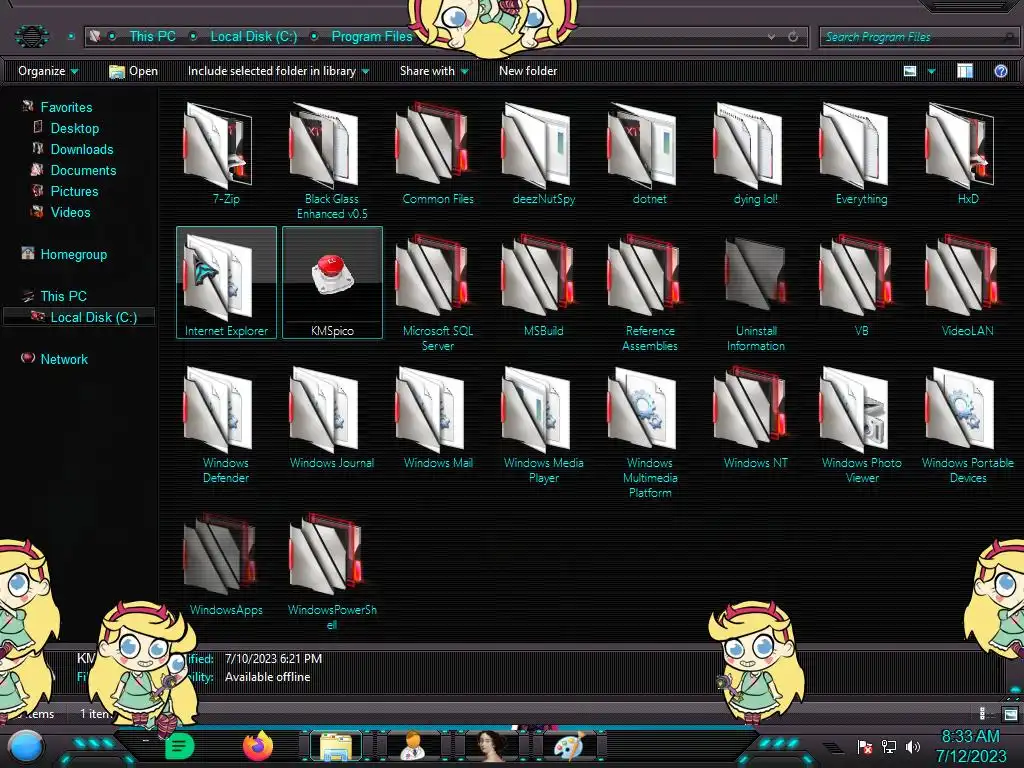Select the VideoLAN folder
This screenshot has height=768, width=1024.
point(967,285)
